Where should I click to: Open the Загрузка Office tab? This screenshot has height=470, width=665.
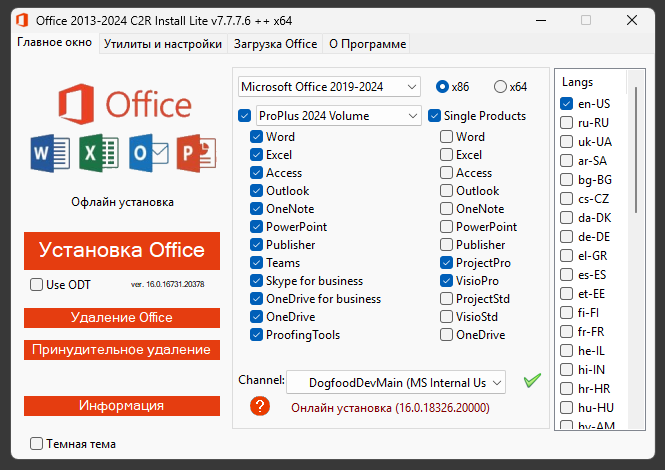[x=275, y=44]
